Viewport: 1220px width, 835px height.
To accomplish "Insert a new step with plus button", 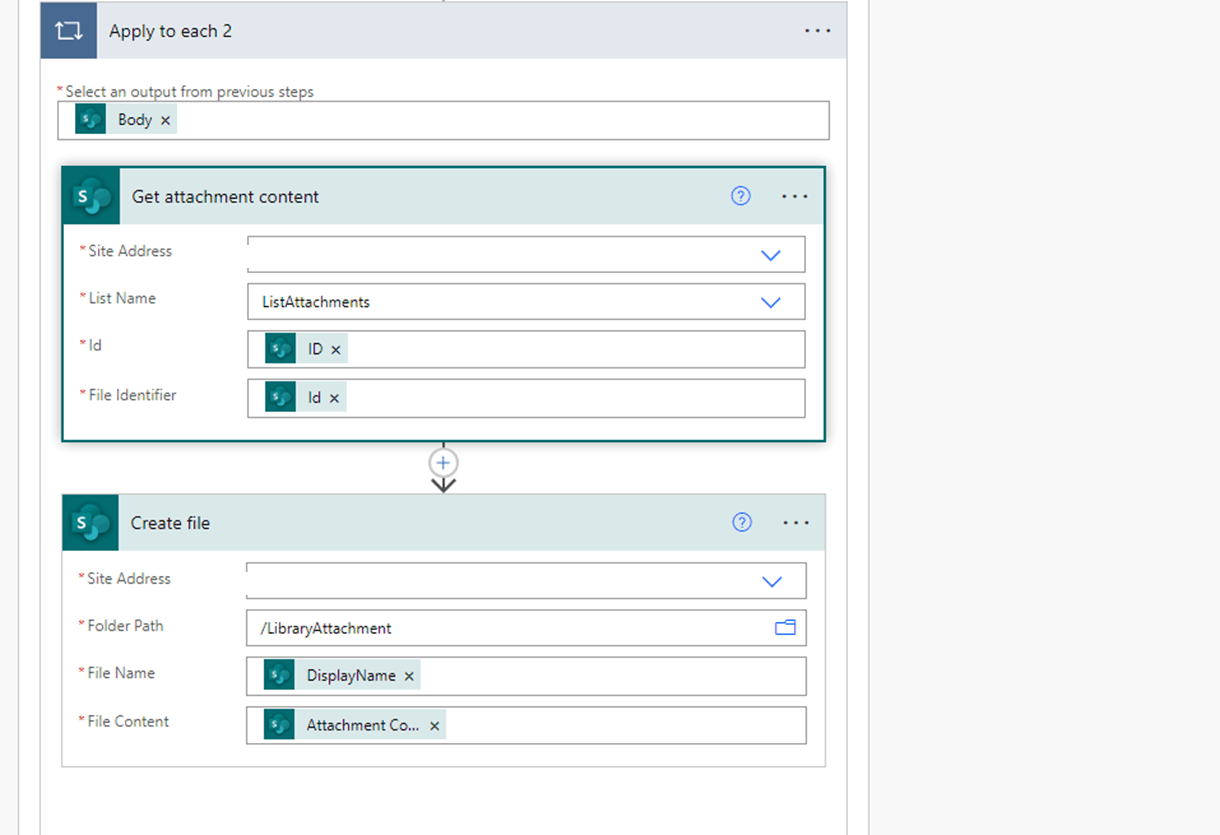I will click(443, 462).
